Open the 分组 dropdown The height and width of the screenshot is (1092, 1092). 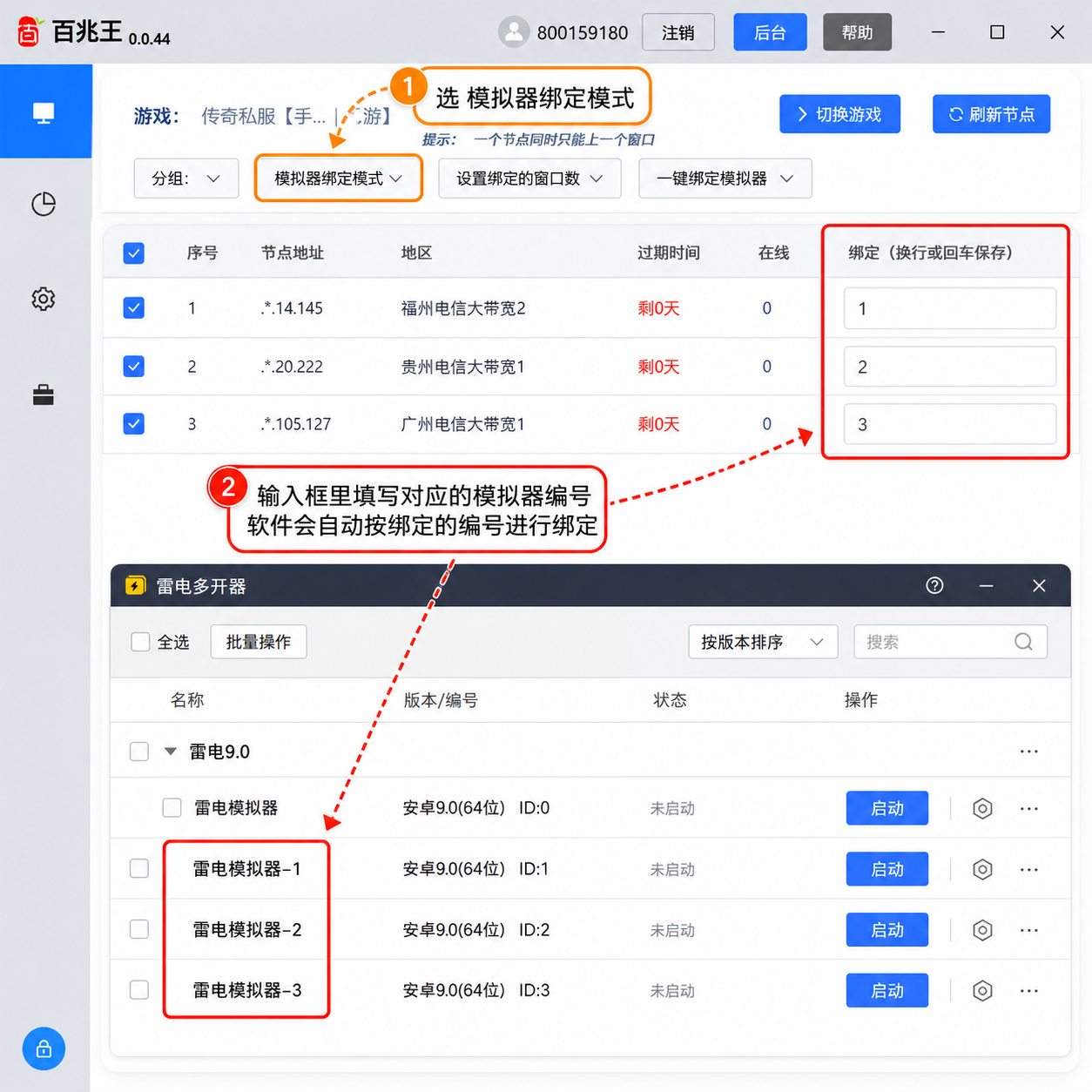pyautogui.click(x=186, y=179)
